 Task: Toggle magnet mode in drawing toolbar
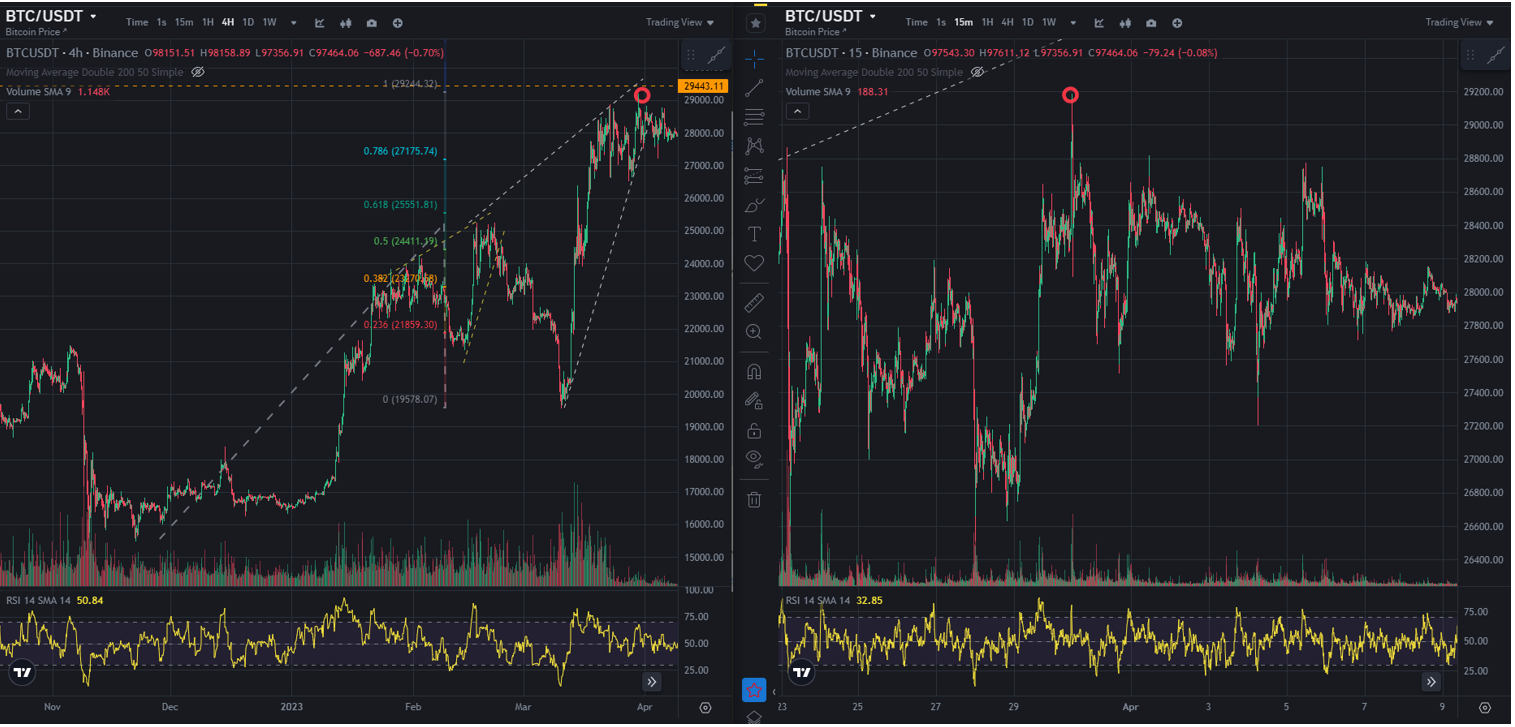(754, 371)
